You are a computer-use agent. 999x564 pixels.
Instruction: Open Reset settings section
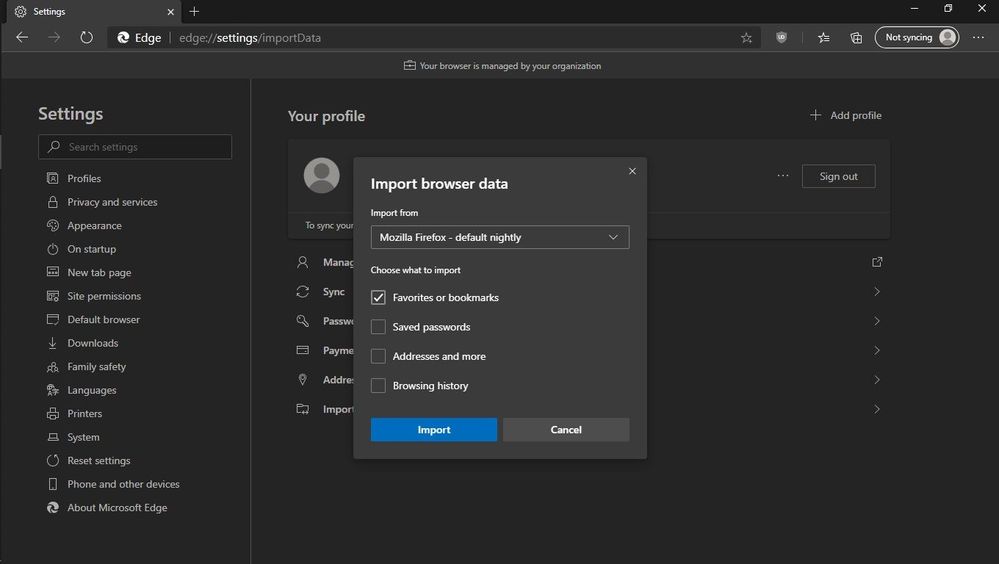[x=99, y=461]
